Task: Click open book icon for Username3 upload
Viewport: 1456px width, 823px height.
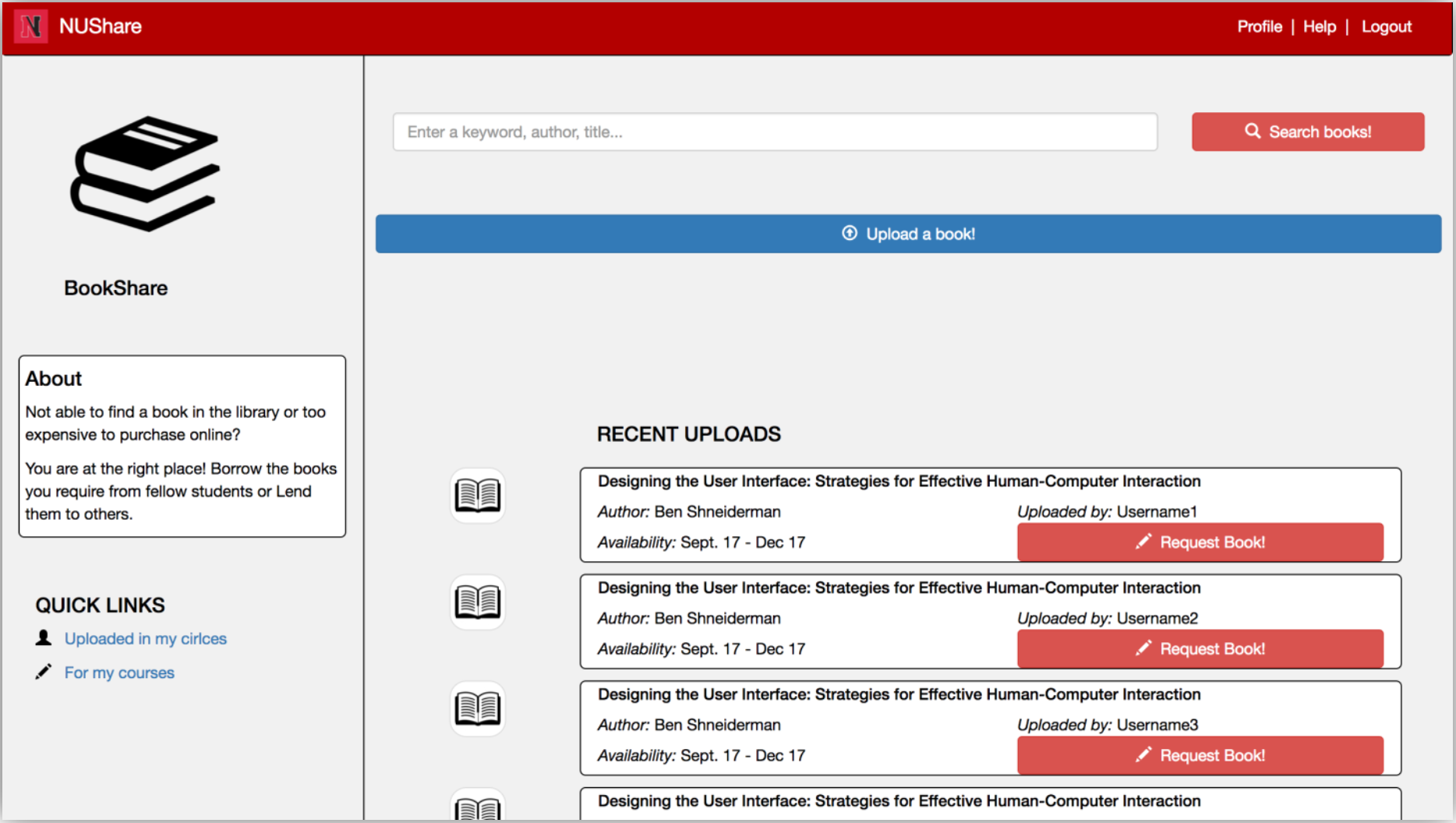Action: point(478,709)
